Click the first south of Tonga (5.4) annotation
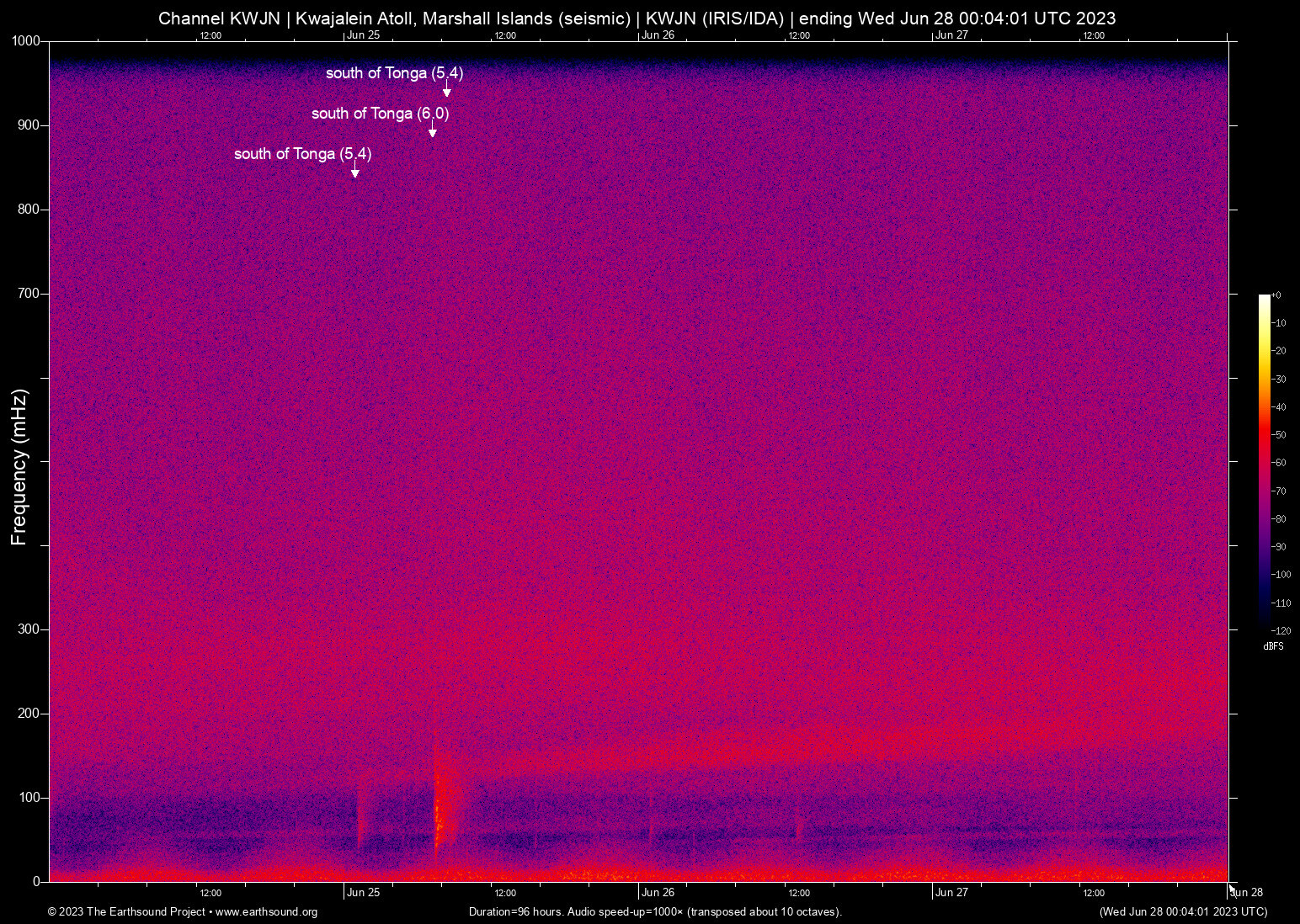 [x=394, y=74]
